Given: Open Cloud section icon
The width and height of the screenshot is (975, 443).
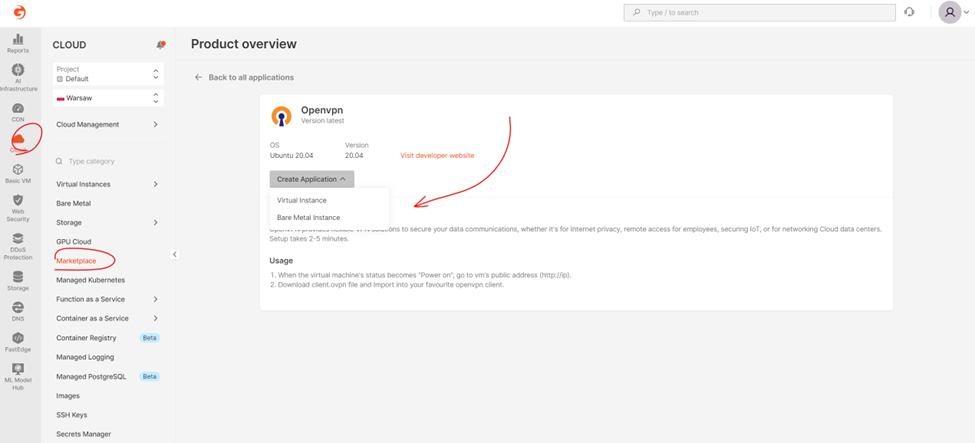Looking at the screenshot, I should [18, 142].
